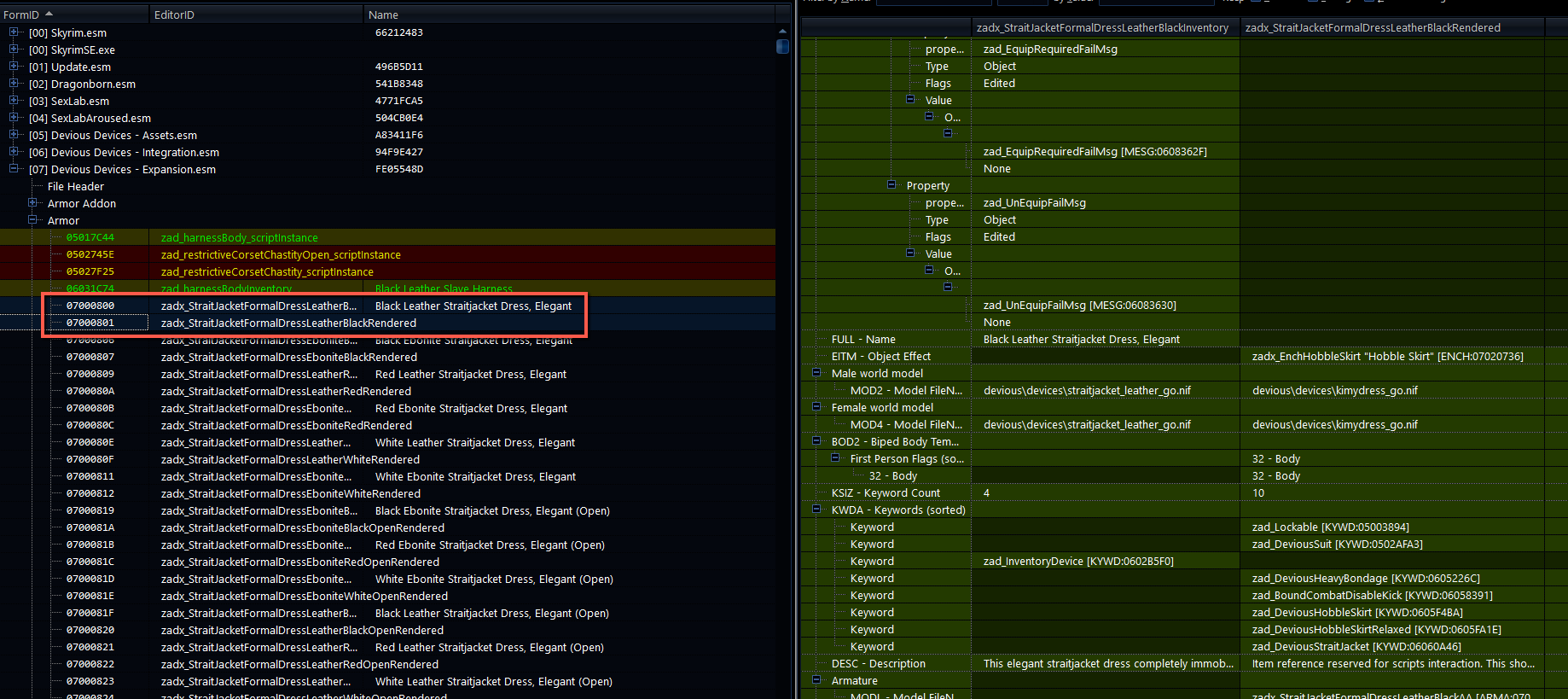Expand the [02] Dragonborn.esm tree node
The width and height of the screenshot is (1568, 699).
14,84
